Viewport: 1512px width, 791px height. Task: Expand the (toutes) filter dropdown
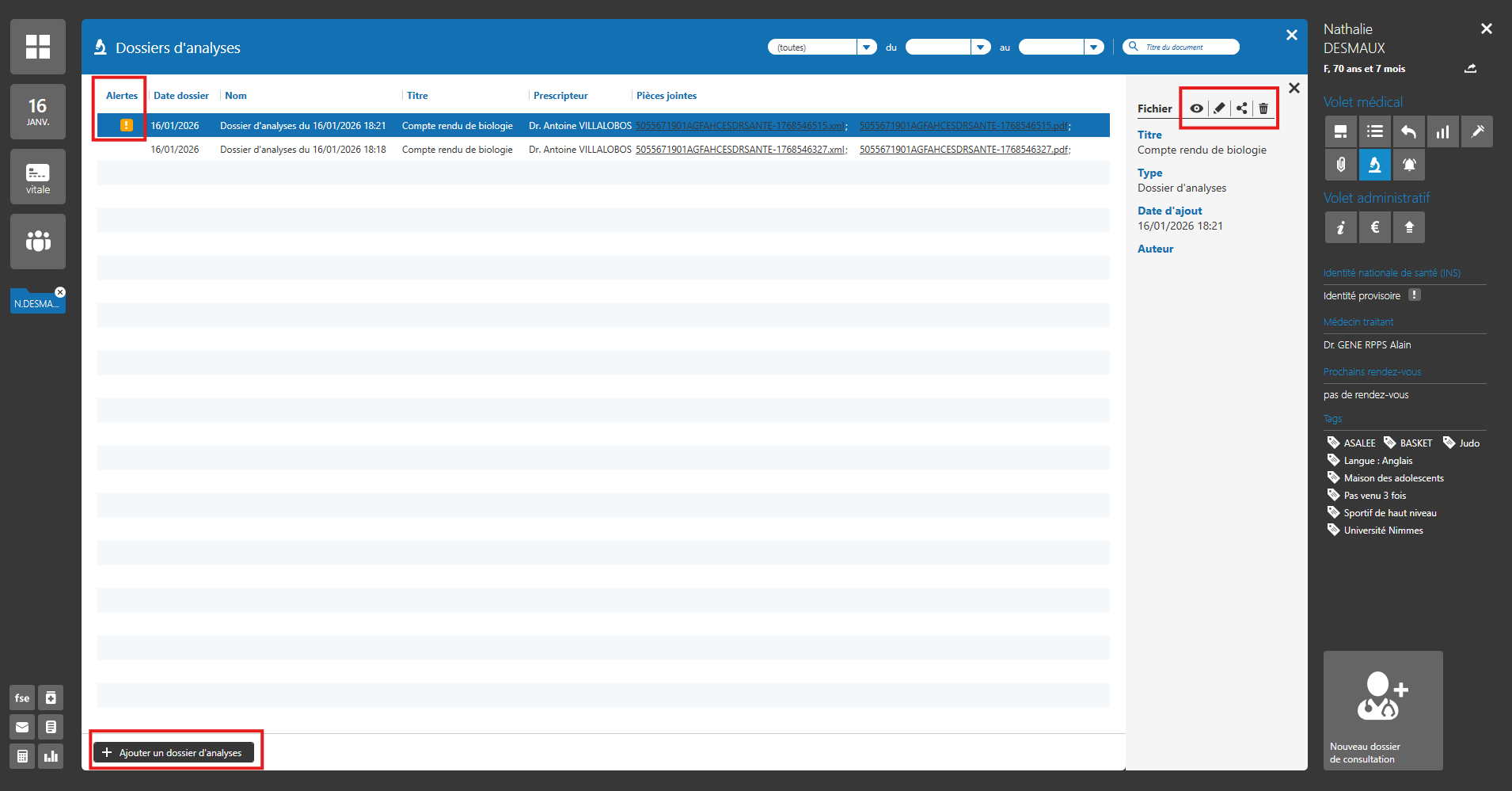867,48
